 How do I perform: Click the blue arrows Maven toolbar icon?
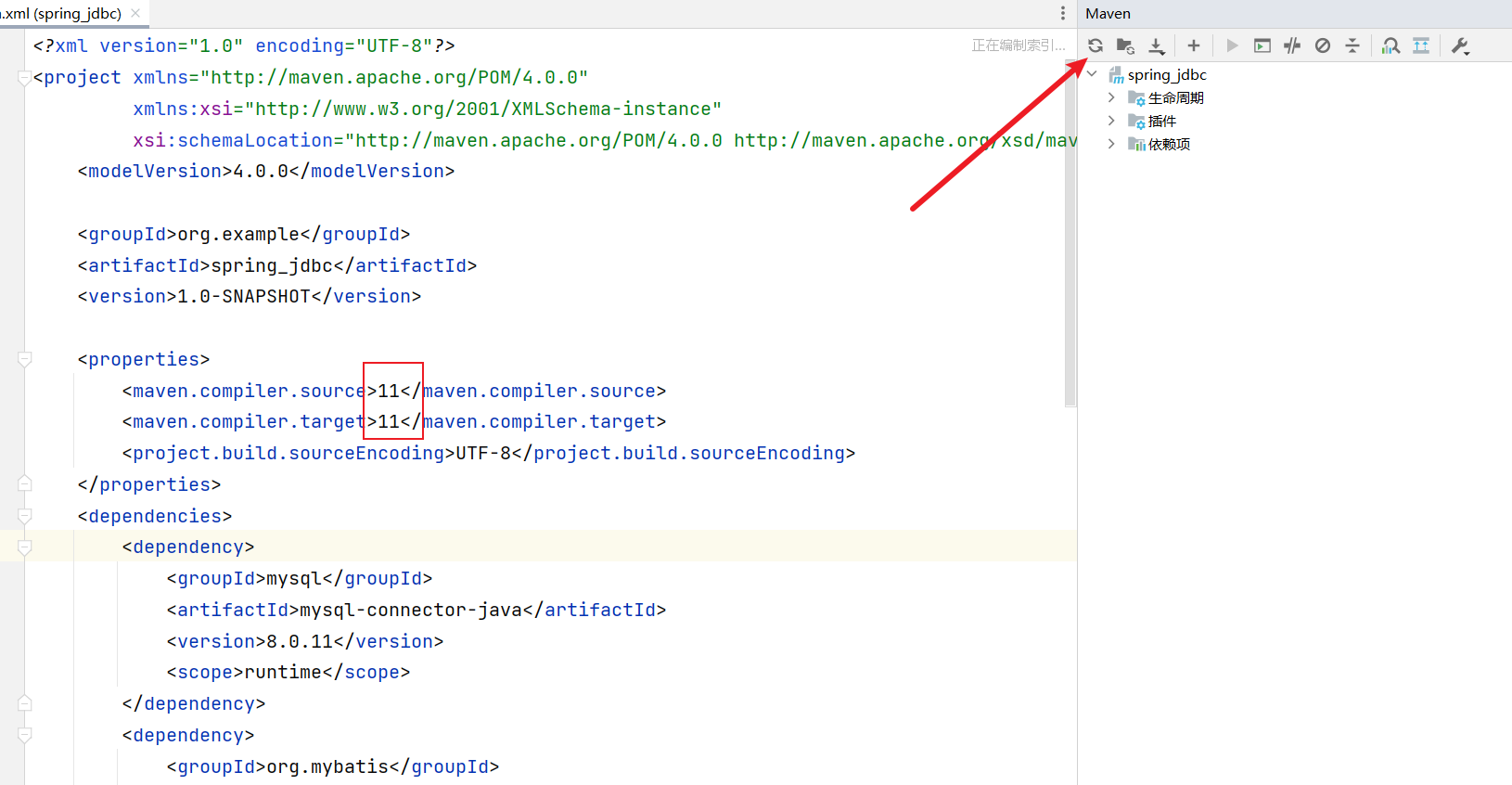(1421, 45)
